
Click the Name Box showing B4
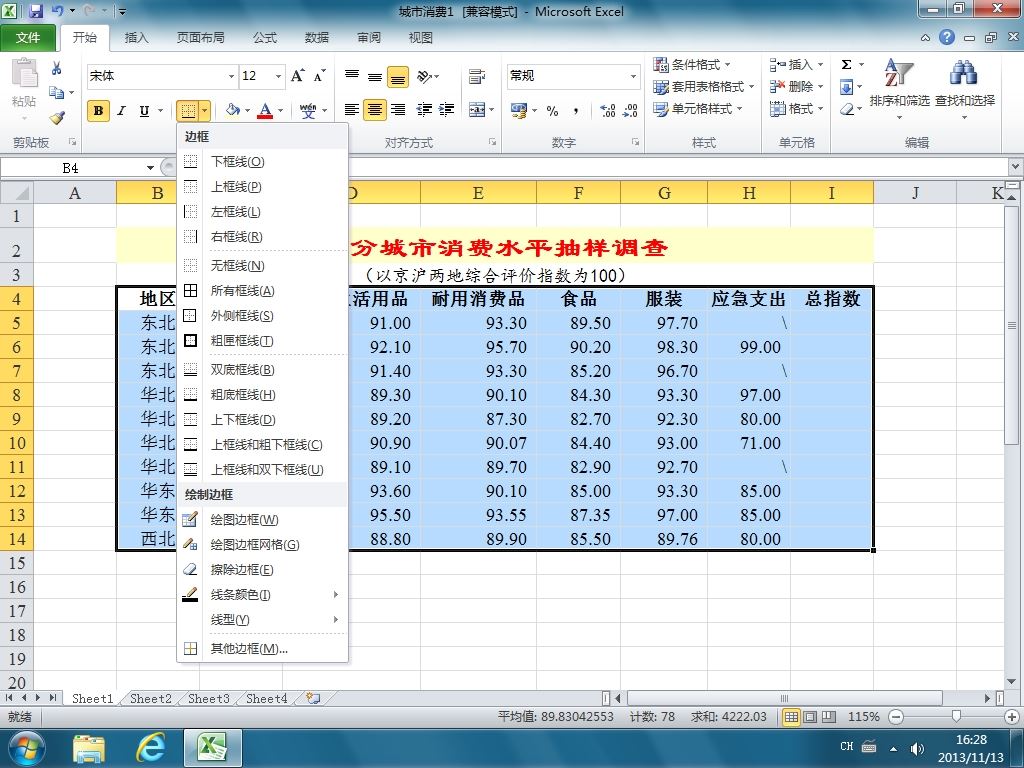71,168
